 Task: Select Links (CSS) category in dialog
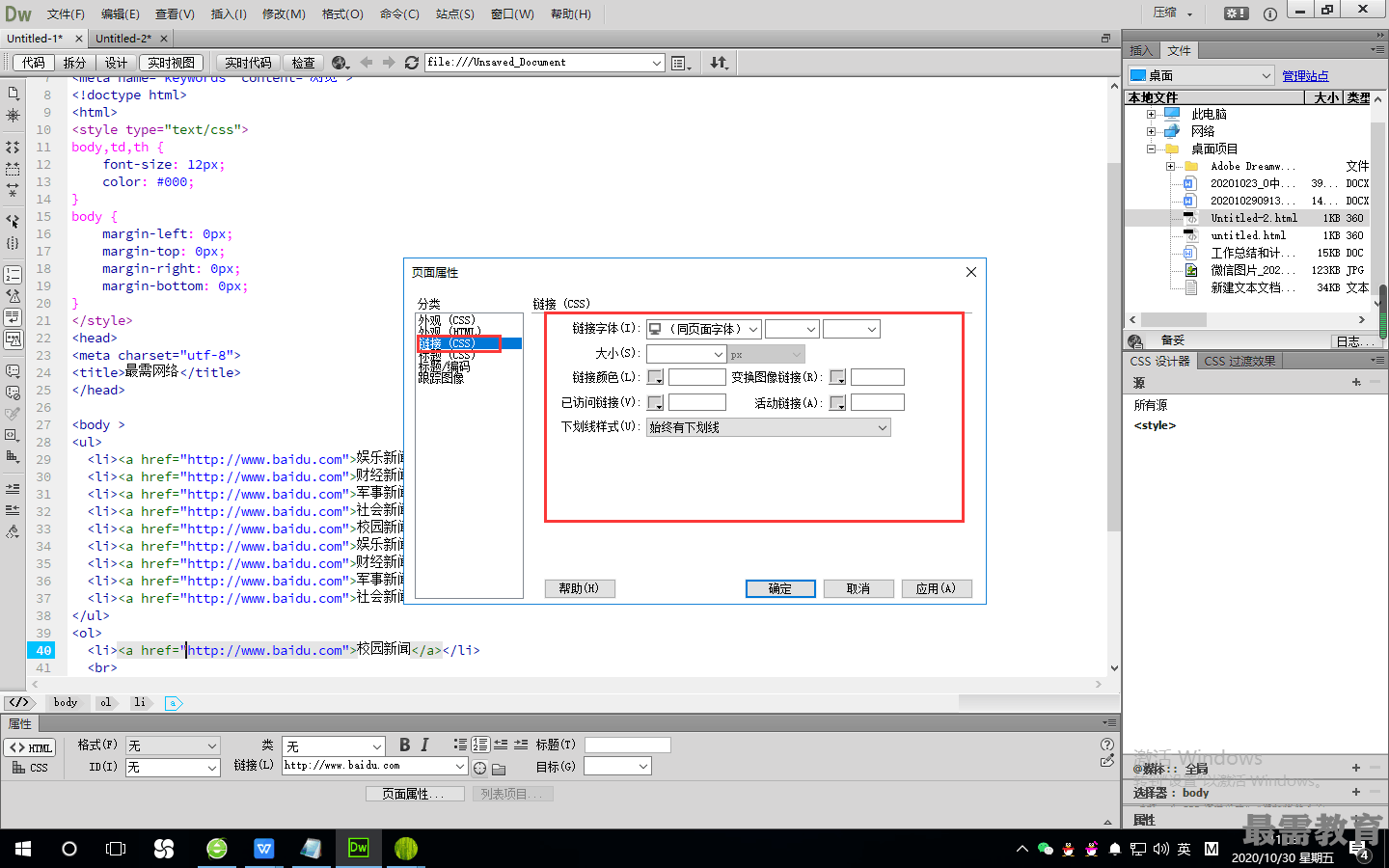coord(469,343)
